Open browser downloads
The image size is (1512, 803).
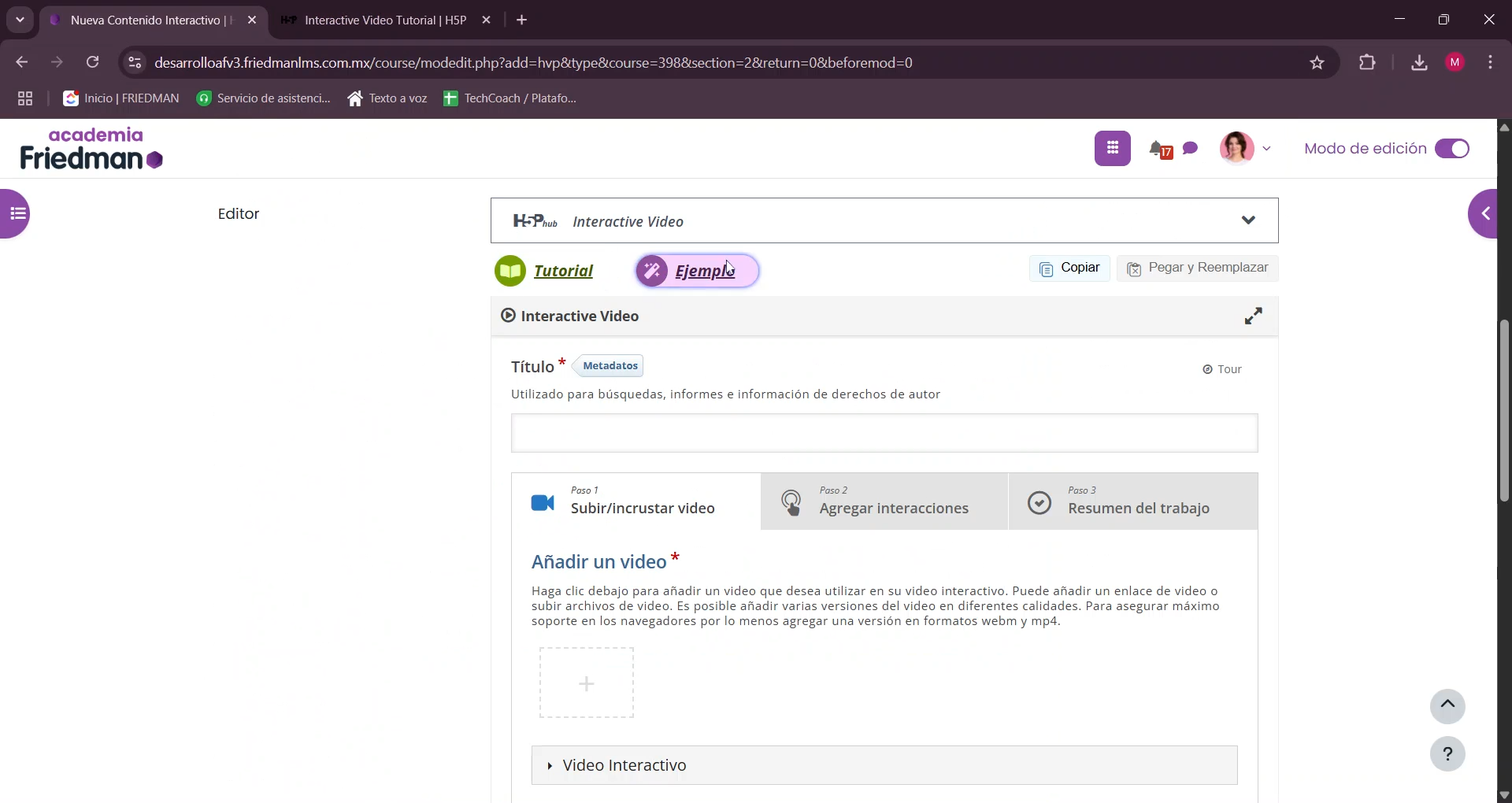coord(1419,63)
